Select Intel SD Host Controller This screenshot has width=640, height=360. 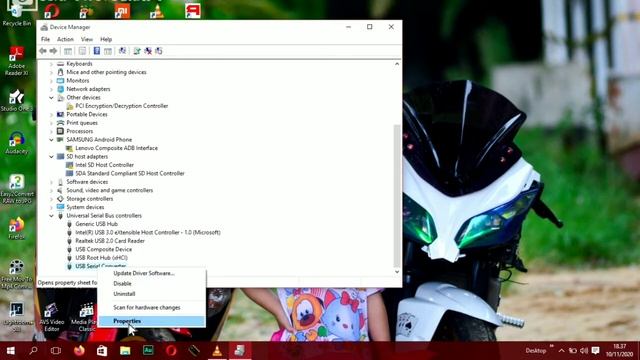tap(104, 165)
